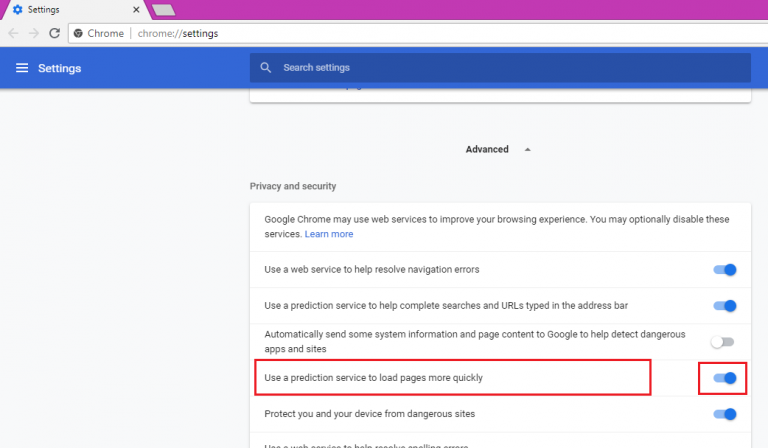Click 'Protect you and your device from dangerous sites' text
This screenshot has height=448, width=768.
tap(370, 414)
